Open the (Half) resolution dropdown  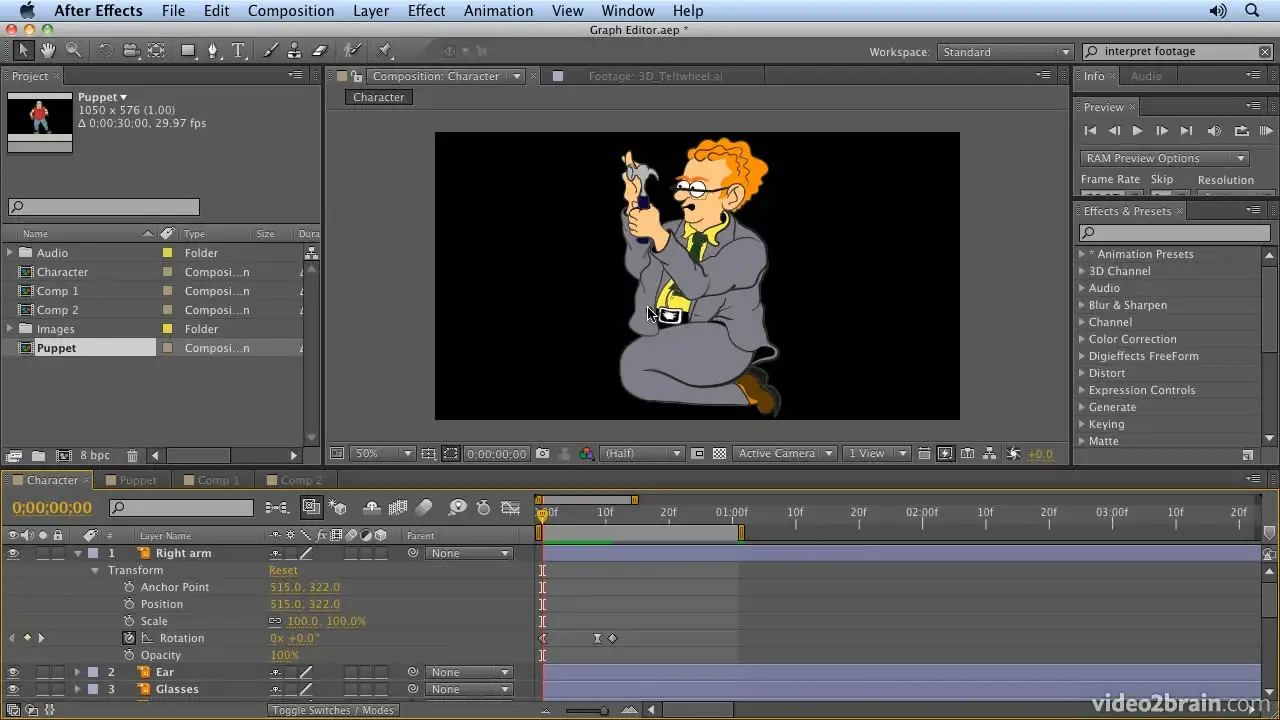pos(641,453)
